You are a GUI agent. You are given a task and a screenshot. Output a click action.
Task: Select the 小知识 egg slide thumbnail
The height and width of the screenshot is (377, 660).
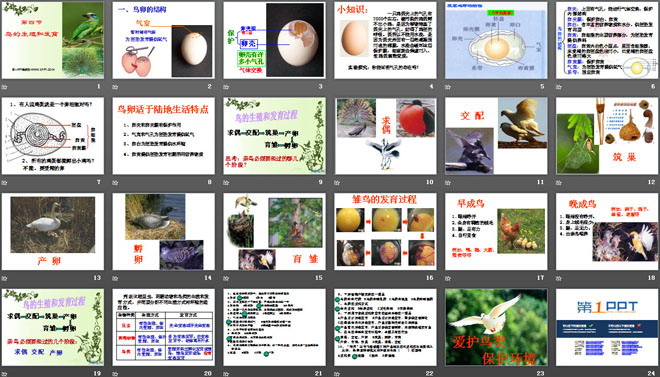385,40
